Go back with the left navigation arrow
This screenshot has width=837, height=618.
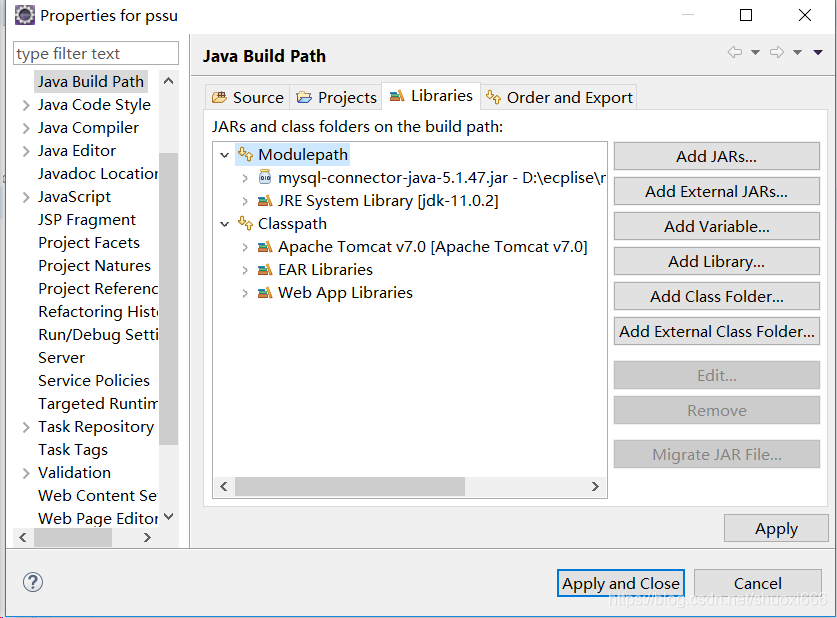(735, 52)
